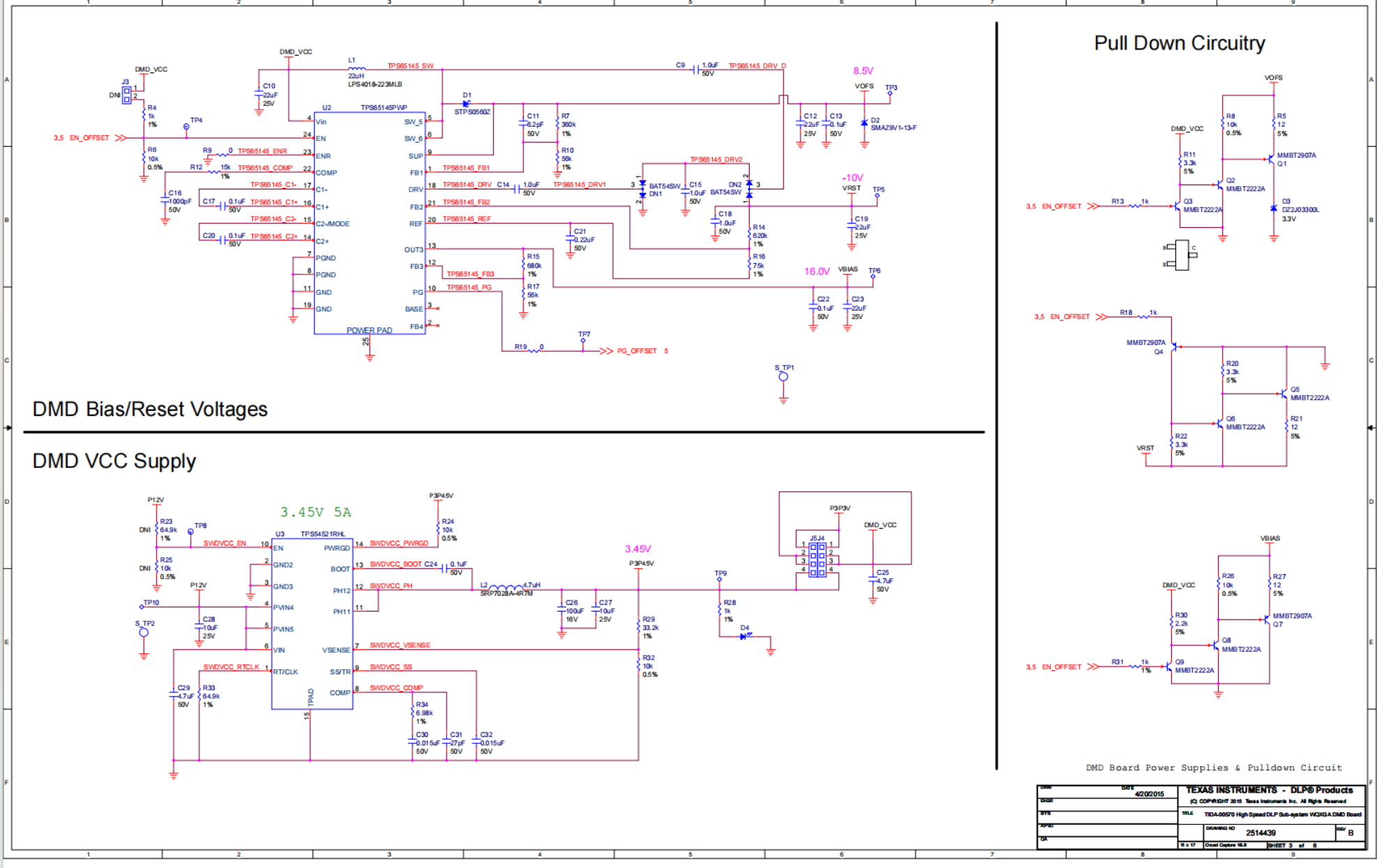Click the magenta 16.0V voltage label
Screen dimensions: 1381x868
coord(817,271)
